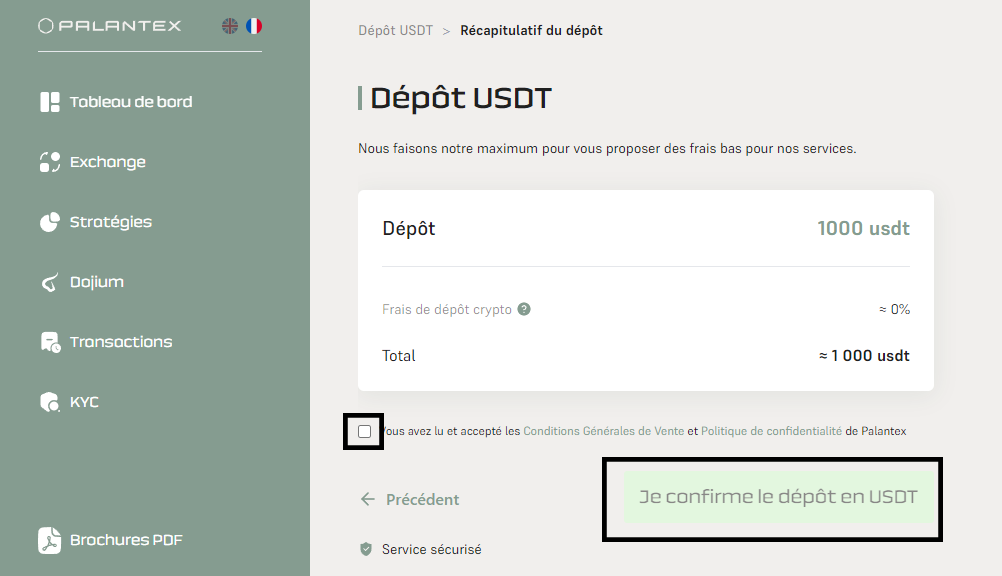
Task: Open Politique de confidentialité link
Action: point(771,431)
